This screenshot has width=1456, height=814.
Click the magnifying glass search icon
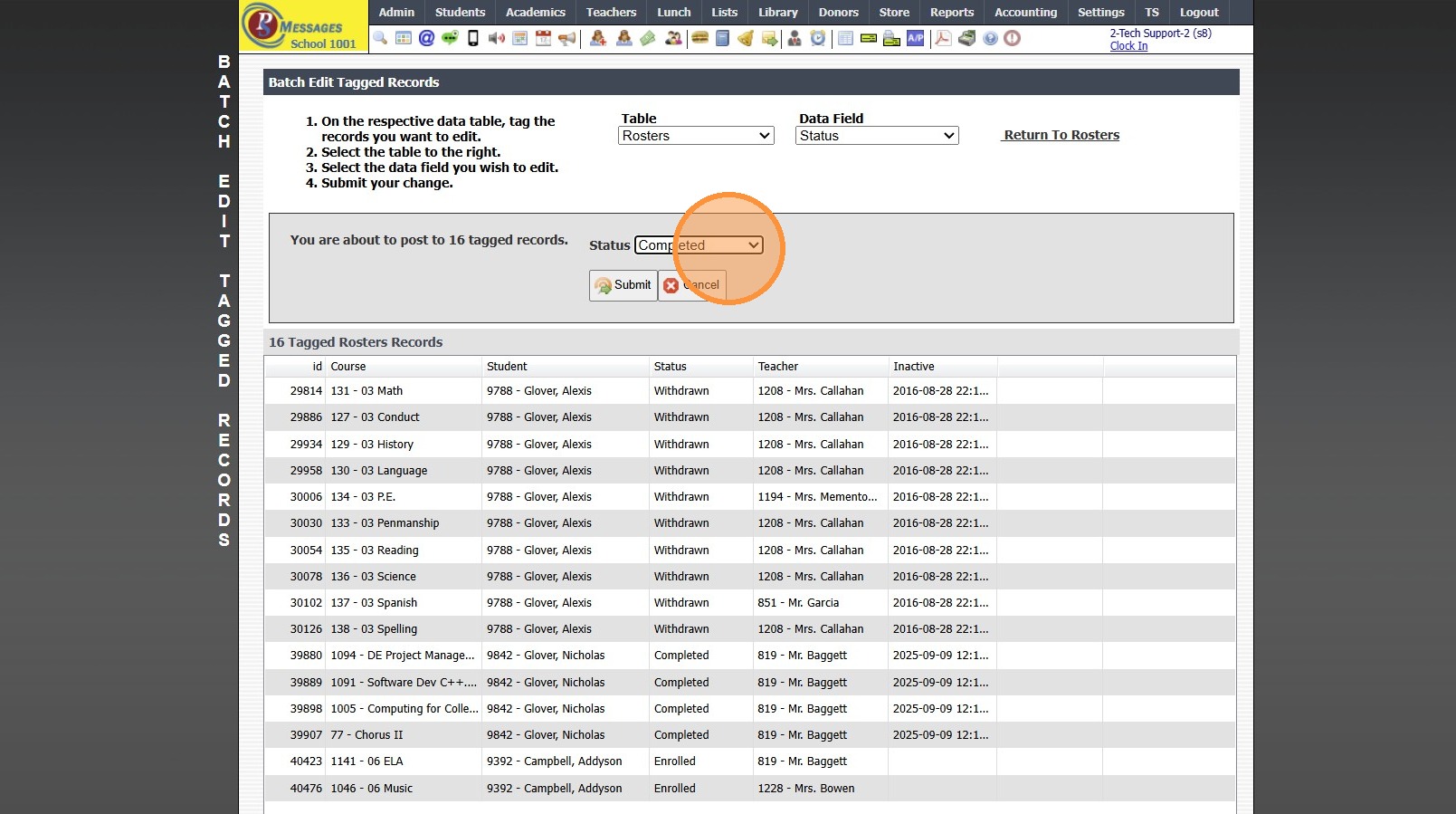tap(380, 38)
